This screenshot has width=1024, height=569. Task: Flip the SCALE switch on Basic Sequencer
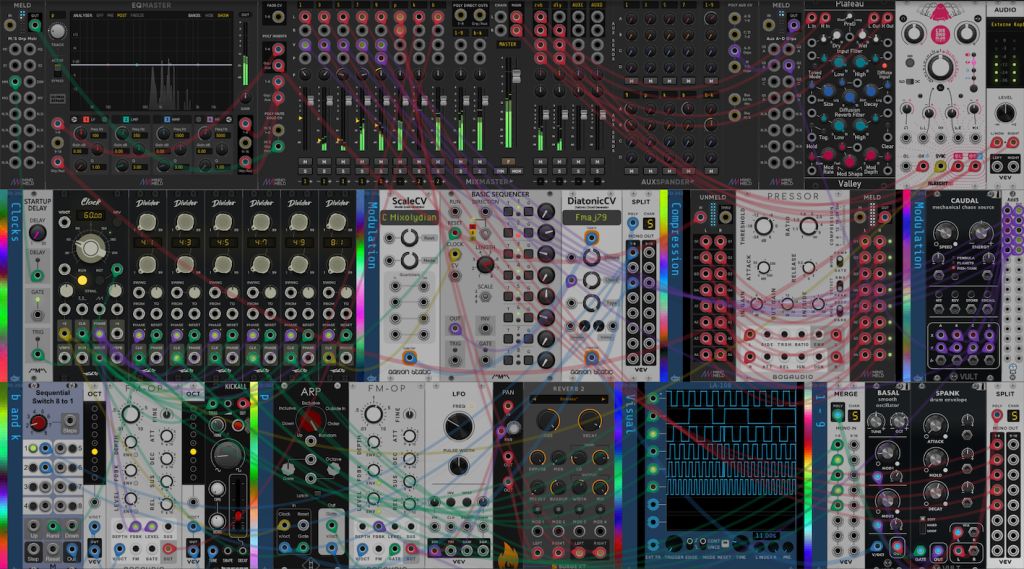tap(485, 297)
